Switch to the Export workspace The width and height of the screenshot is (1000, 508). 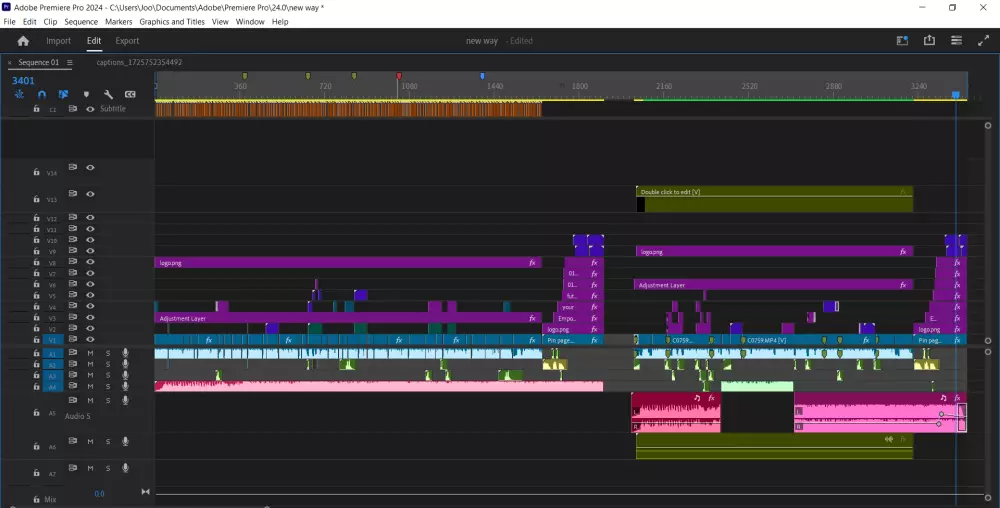pos(127,41)
